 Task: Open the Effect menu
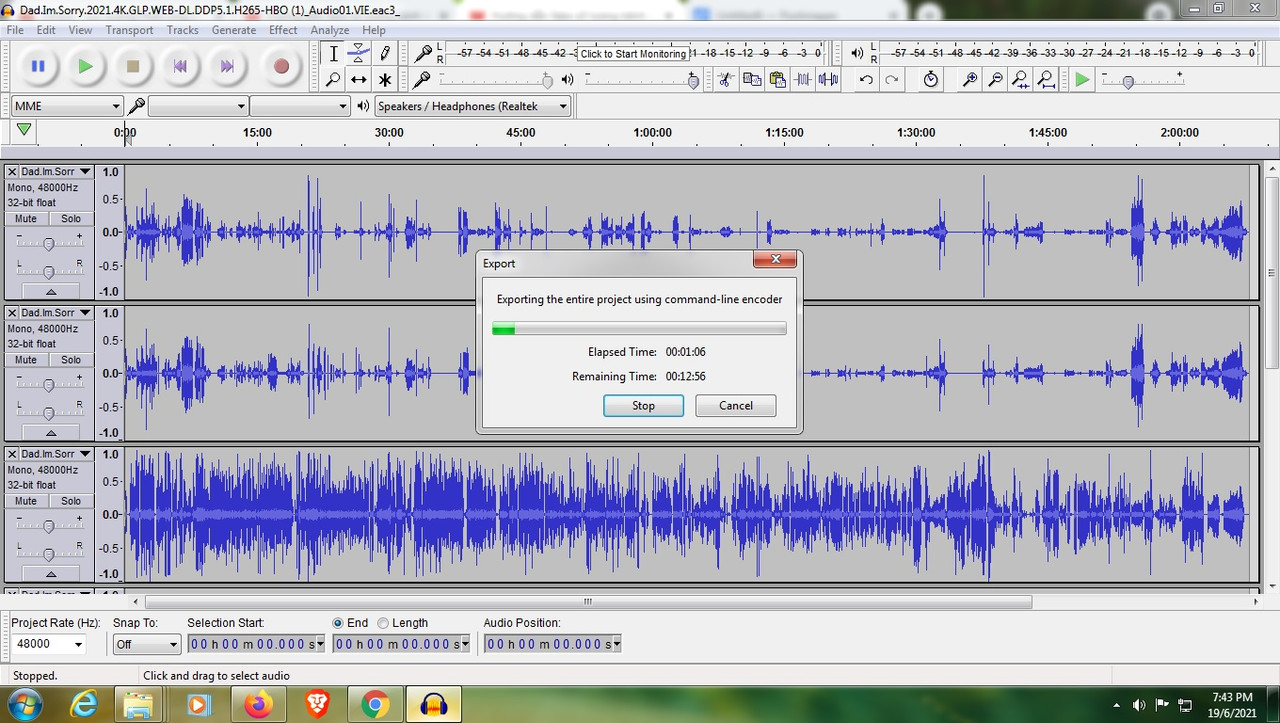click(x=283, y=30)
